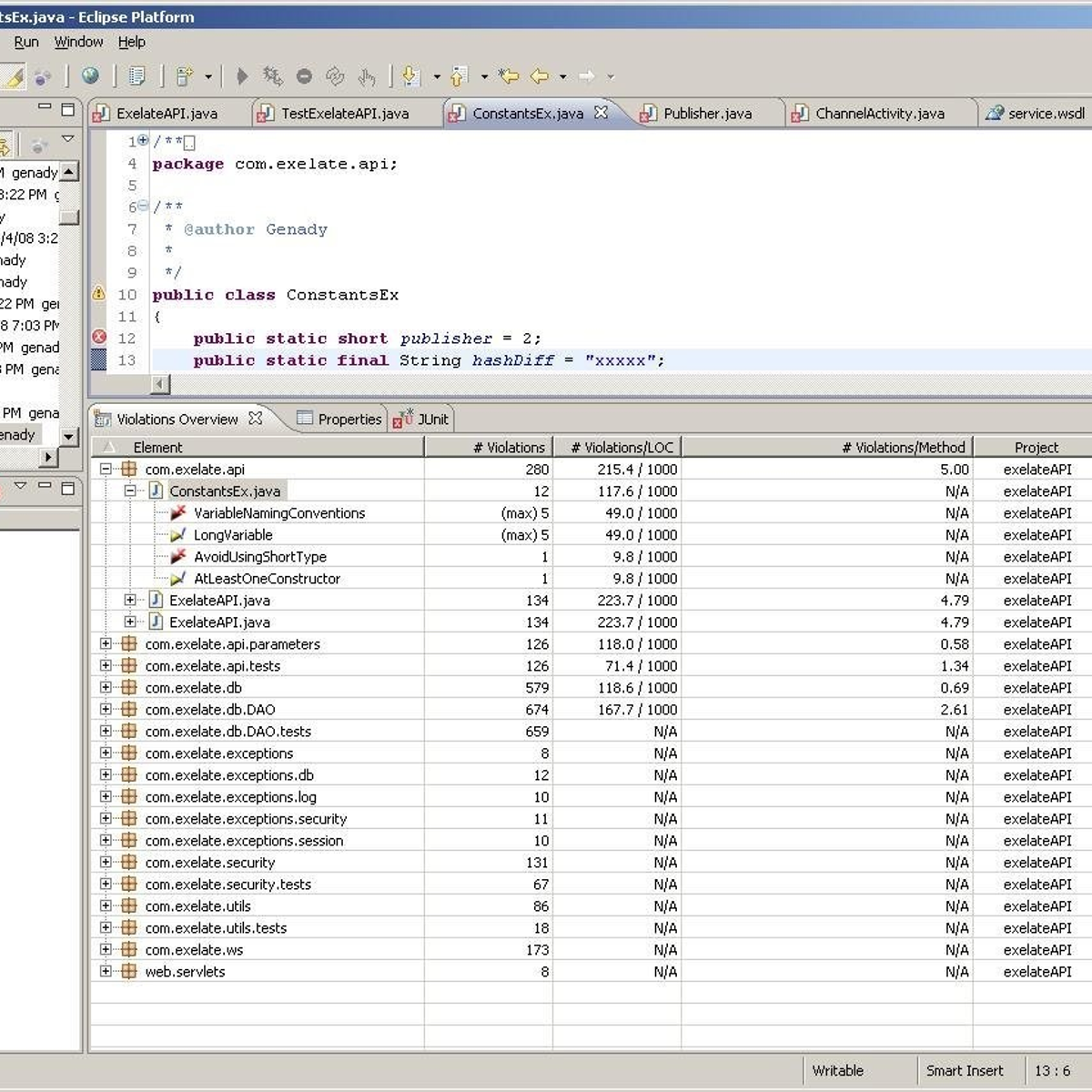This screenshot has height=1092, width=1092.
Task: Click the error marker on line 12
Action: click(x=99, y=337)
